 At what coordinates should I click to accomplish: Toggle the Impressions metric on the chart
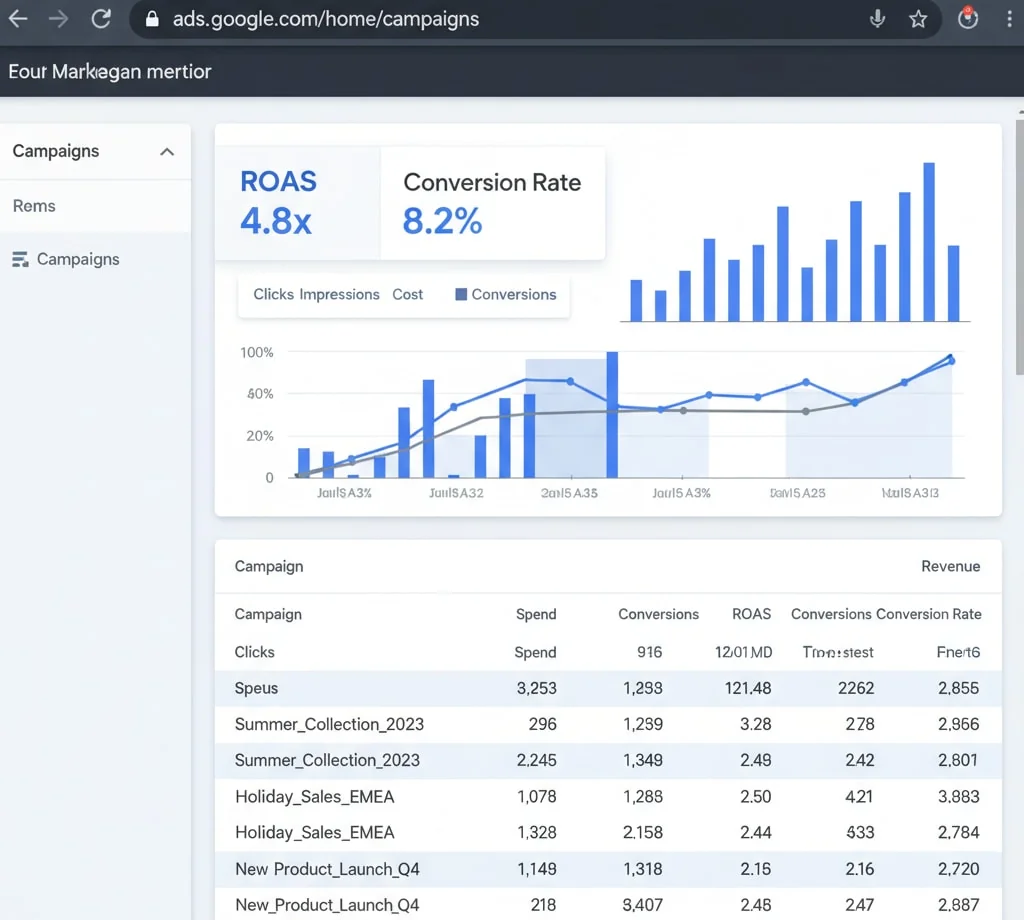[341, 294]
